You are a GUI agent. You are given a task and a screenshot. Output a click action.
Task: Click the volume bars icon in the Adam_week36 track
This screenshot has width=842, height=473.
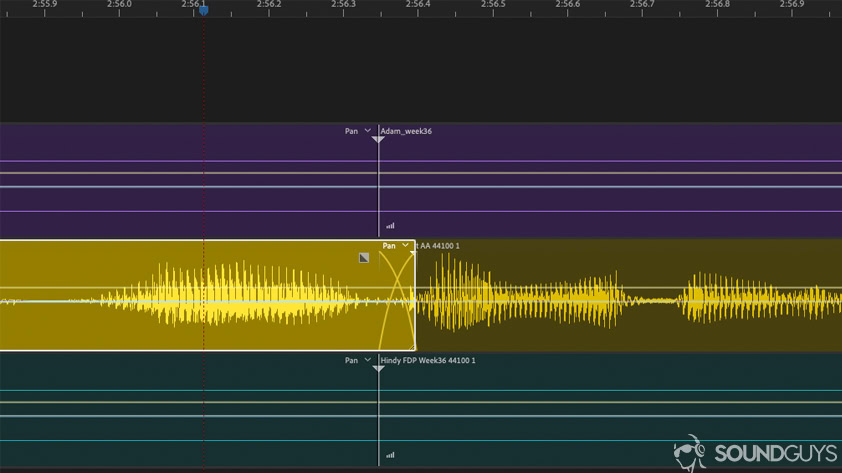(x=390, y=226)
